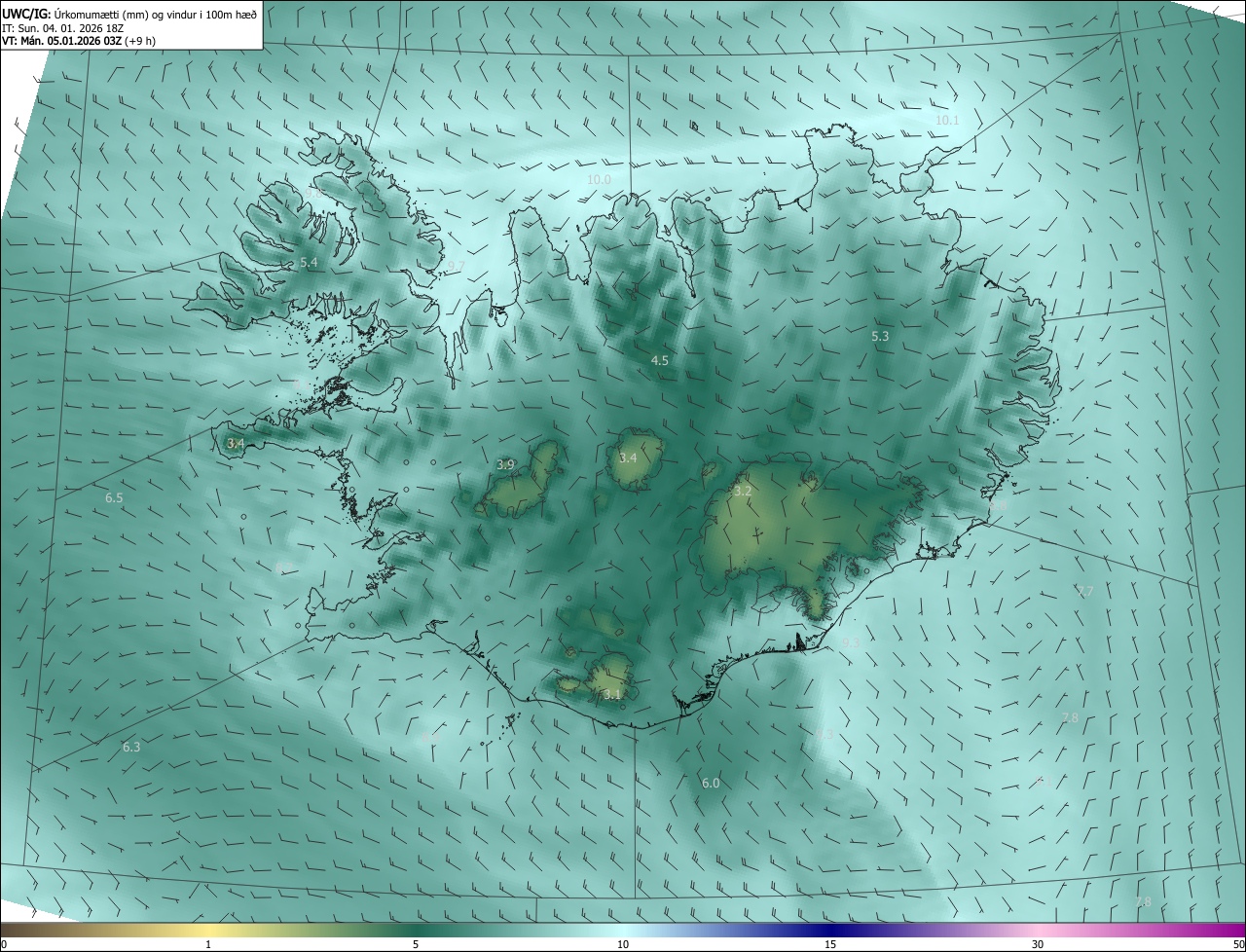Click the UWC/IG title text in the header
The image size is (1246, 952).
click(25, 14)
